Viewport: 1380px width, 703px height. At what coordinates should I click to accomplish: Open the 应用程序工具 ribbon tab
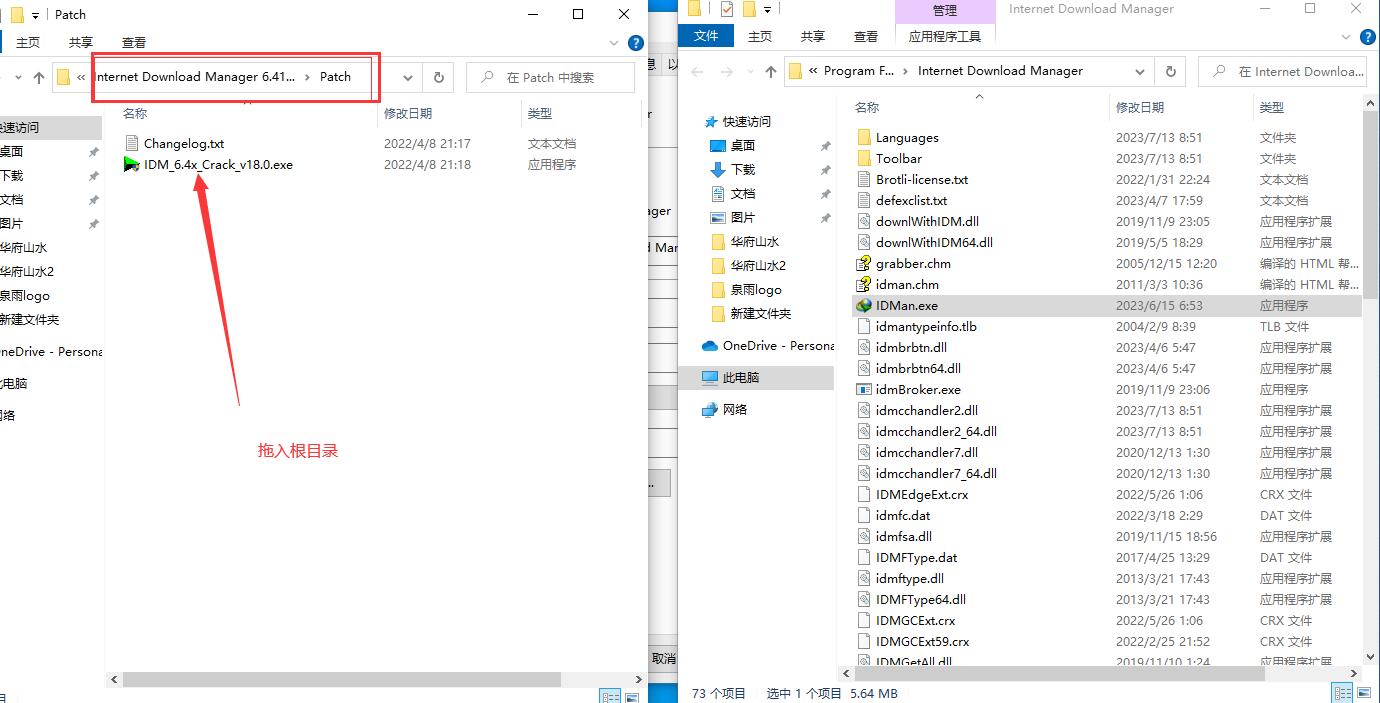(x=944, y=36)
